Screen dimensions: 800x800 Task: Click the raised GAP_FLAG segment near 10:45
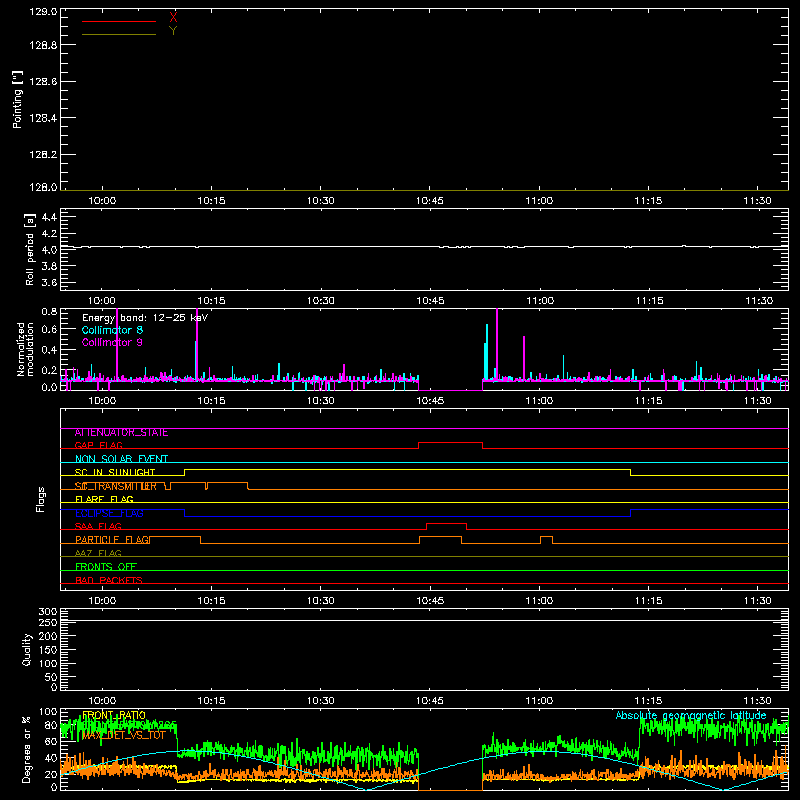coord(451,443)
